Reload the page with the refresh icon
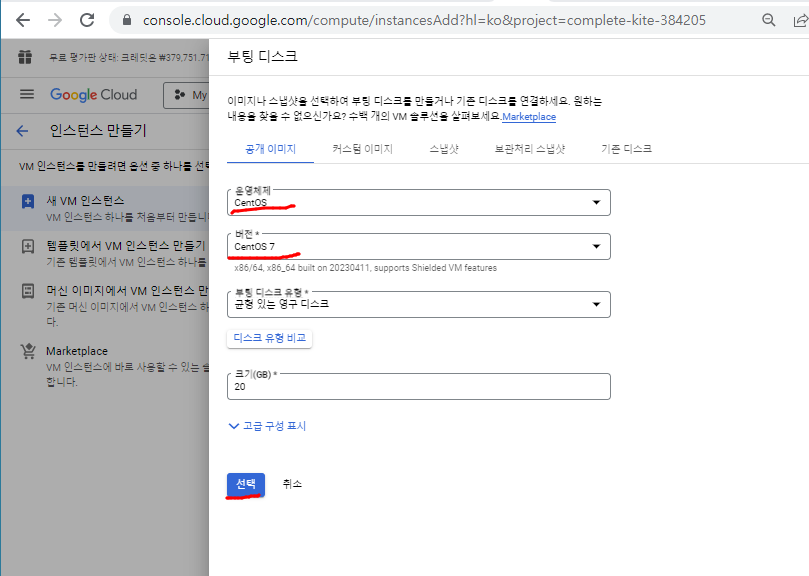Screen dimensions: 809x576 point(87,20)
